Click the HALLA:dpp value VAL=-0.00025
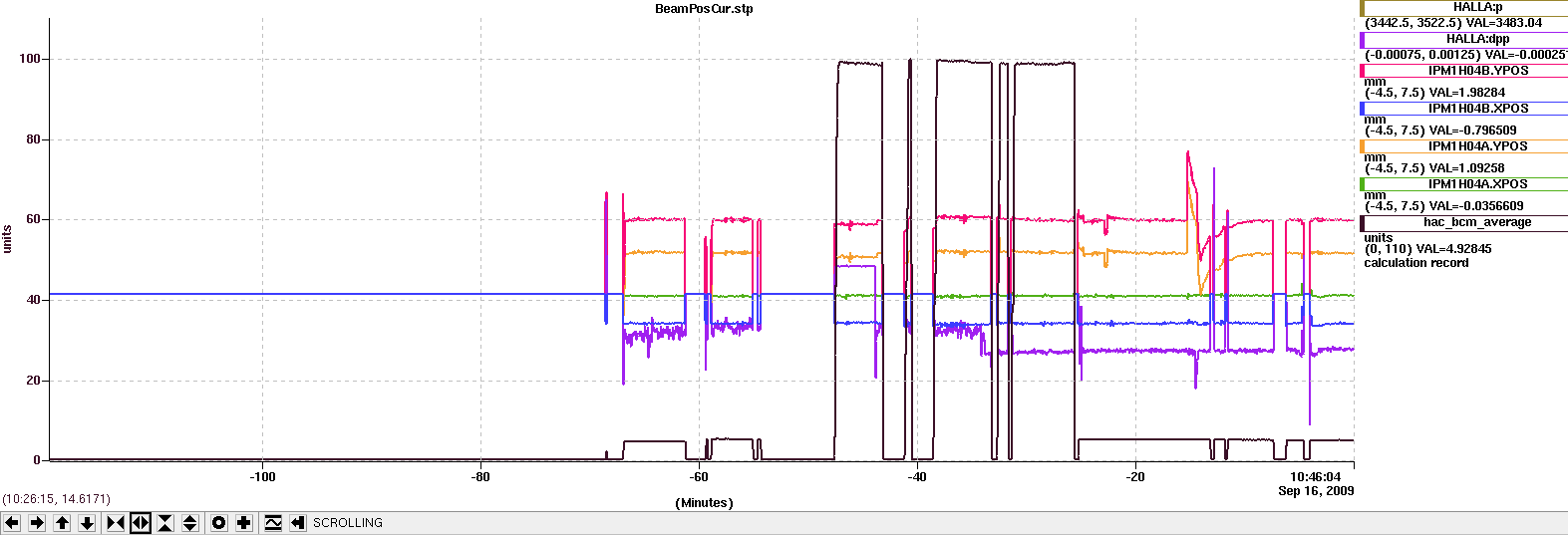The image size is (1568, 535). point(1525,55)
